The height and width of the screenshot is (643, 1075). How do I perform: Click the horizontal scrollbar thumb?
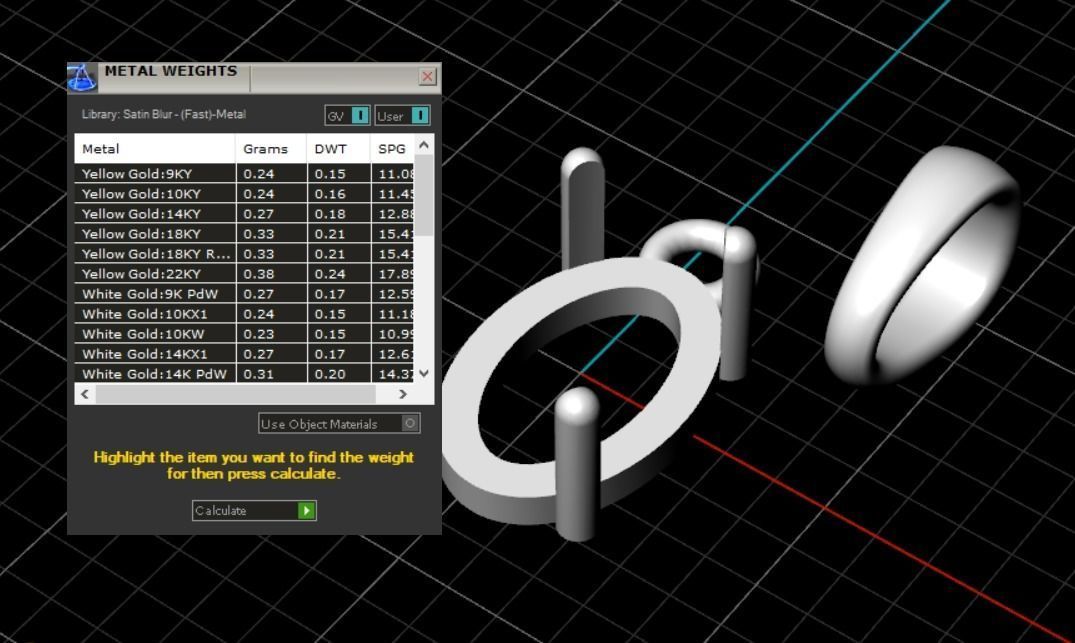tap(236, 394)
